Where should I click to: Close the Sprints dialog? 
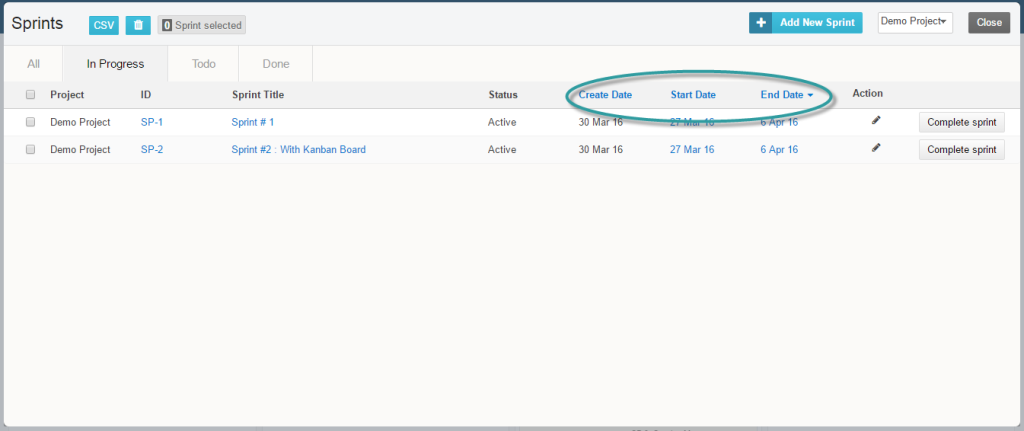[988, 22]
